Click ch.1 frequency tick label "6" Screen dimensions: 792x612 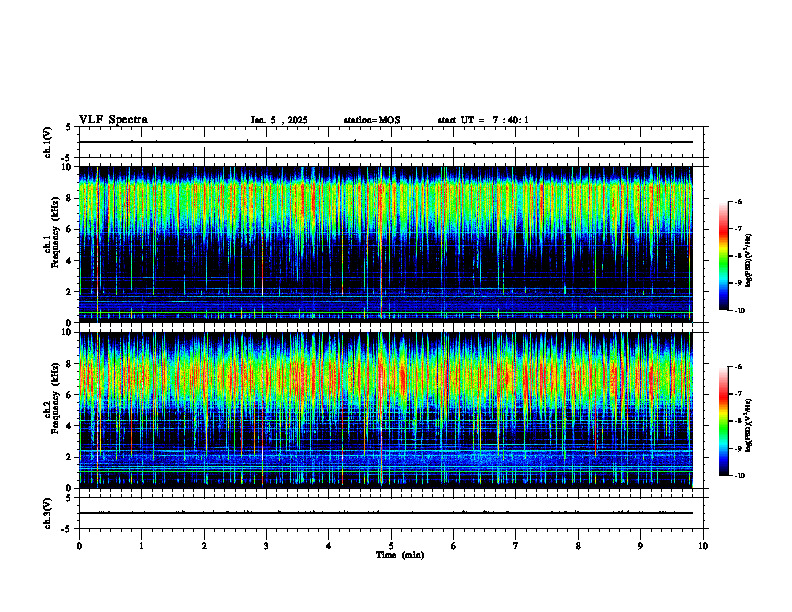(x=71, y=230)
